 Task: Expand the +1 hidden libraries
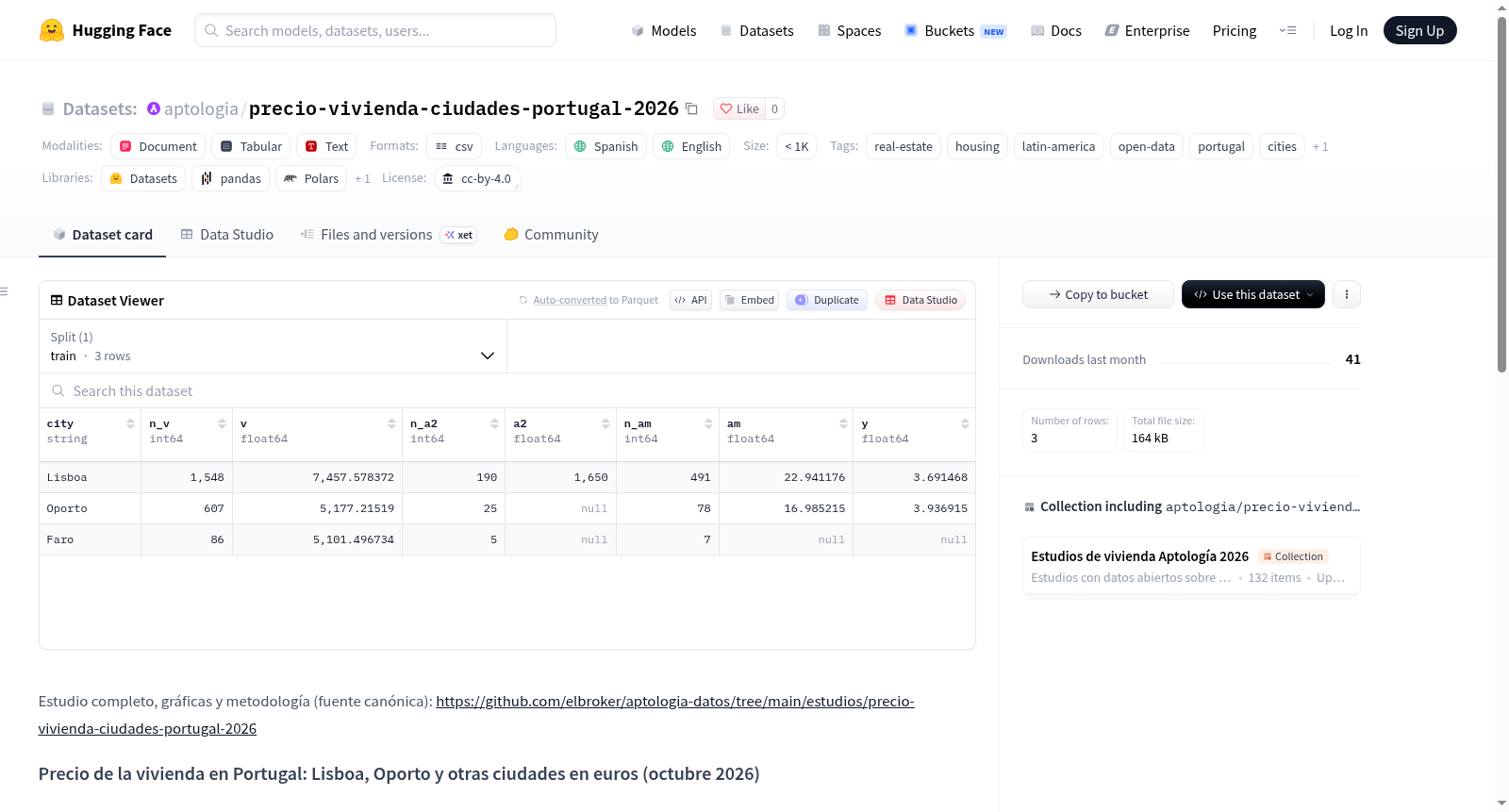362,178
